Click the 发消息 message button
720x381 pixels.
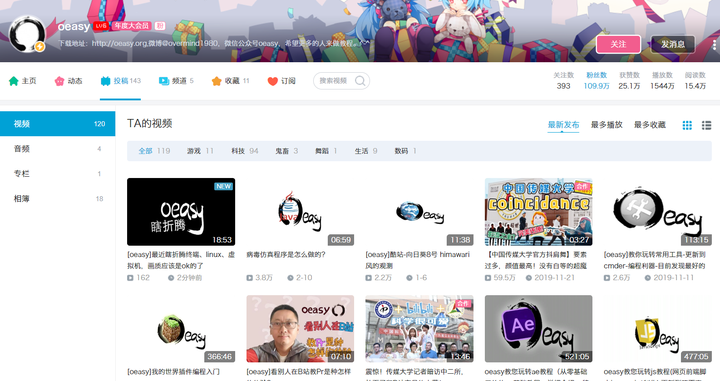[x=673, y=44]
